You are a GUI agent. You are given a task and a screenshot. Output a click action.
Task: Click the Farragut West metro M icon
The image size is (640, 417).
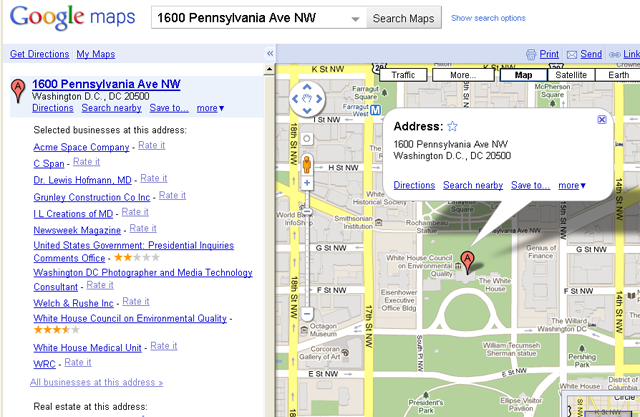tap(376, 110)
